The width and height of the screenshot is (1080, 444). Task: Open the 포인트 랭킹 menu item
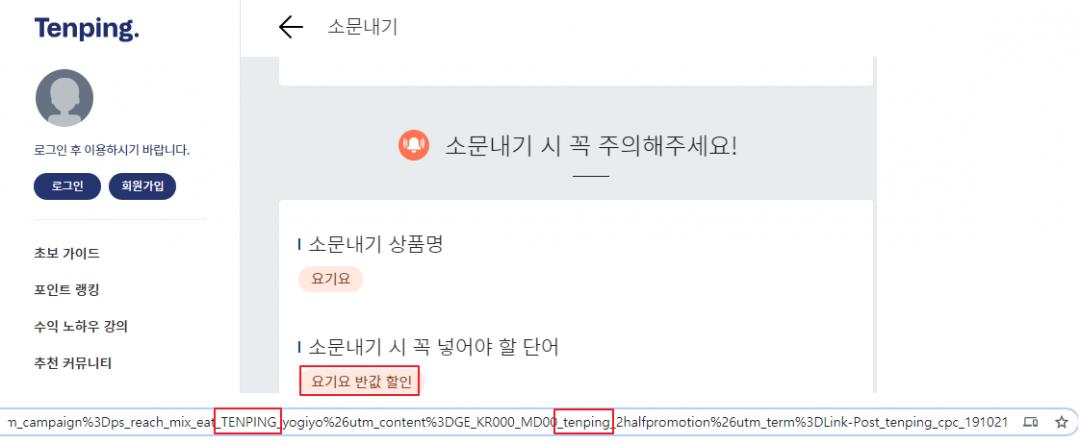click(67, 290)
